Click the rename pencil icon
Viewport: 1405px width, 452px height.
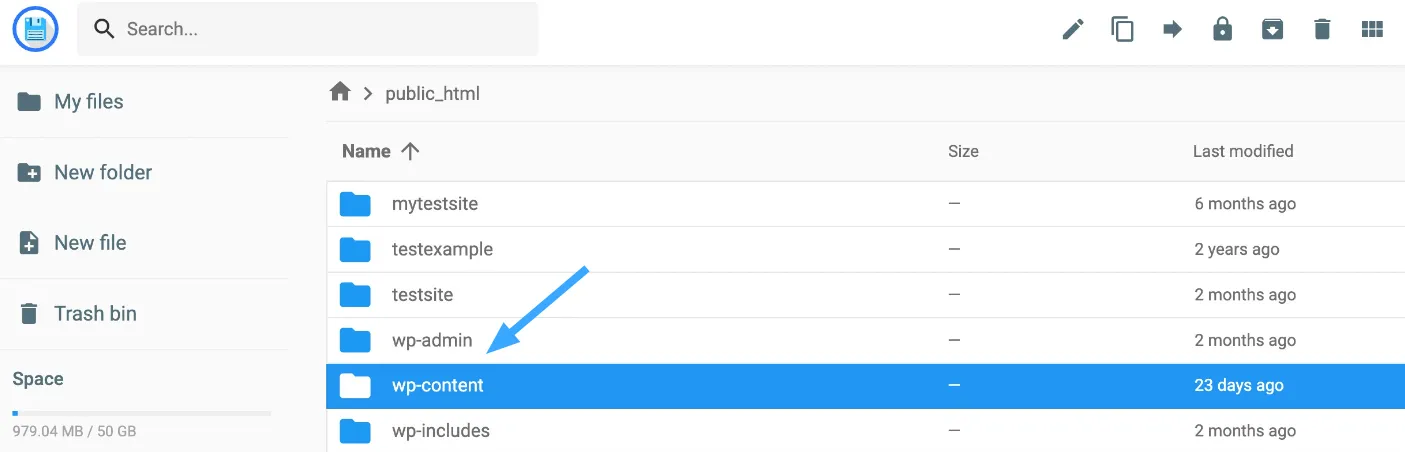(x=1073, y=29)
